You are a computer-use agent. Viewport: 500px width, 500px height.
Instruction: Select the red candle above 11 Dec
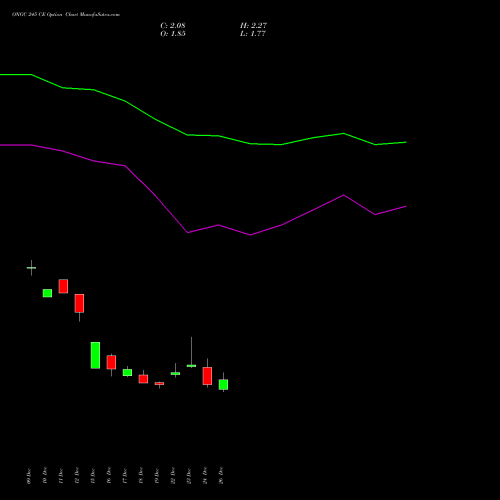coord(63,286)
